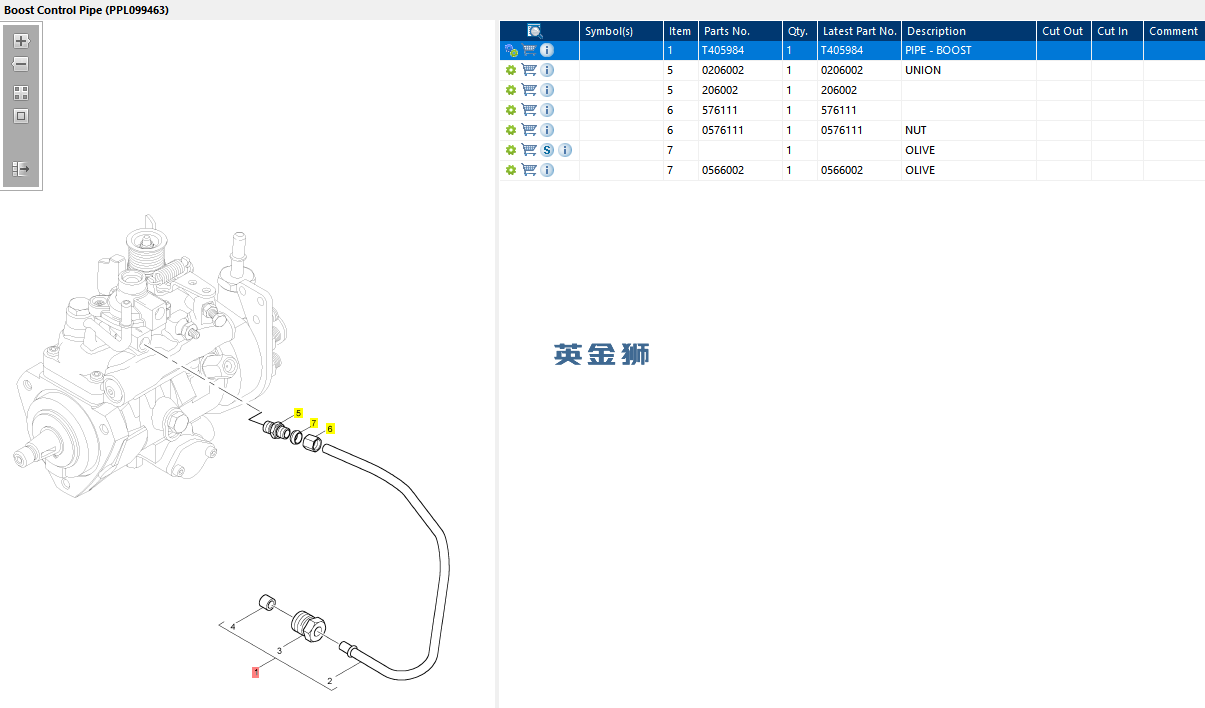Screen dimensions: 1205x708
Task: Show info for part 576111
Action: 547,110
